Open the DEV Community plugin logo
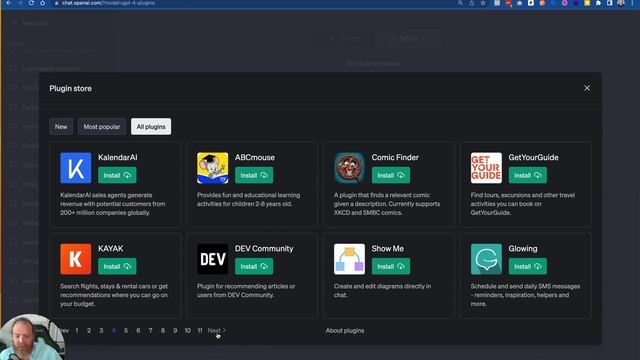Image resolution: width=640 pixels, height=360 pixels. coord(213,259)
